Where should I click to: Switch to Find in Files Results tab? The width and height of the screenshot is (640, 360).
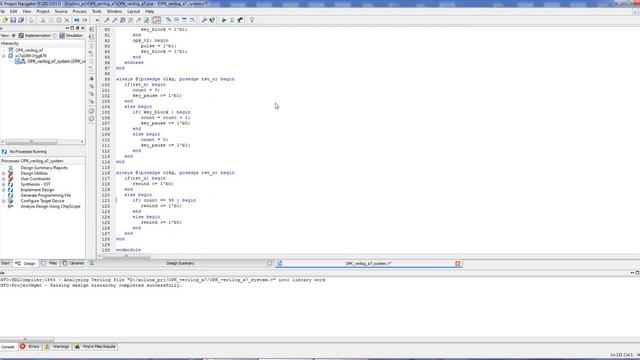[95, 347]
